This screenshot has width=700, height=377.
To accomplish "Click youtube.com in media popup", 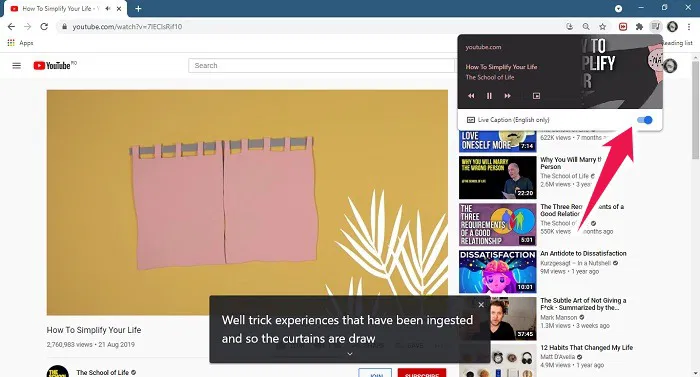I will (x=483, y=47).
